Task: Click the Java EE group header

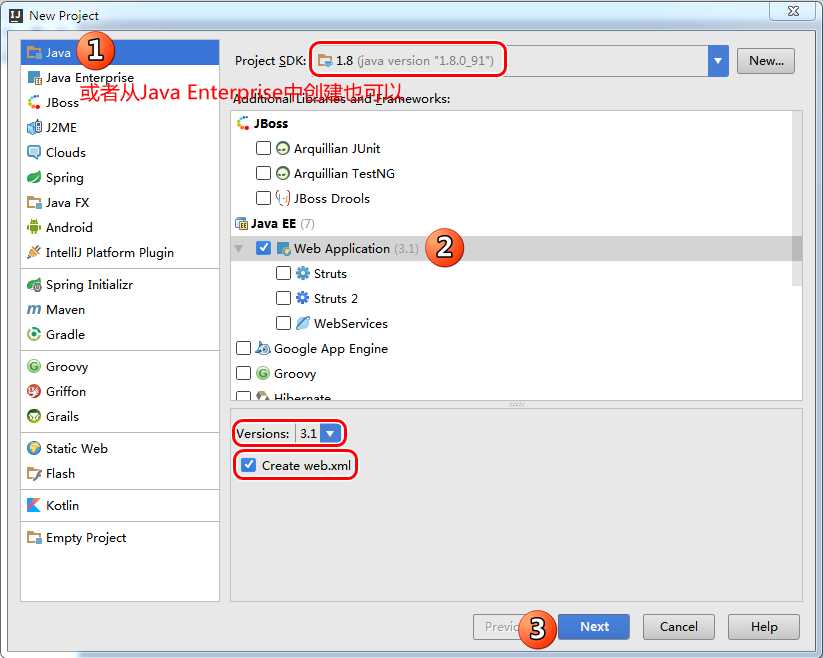Action: point(273,224)
